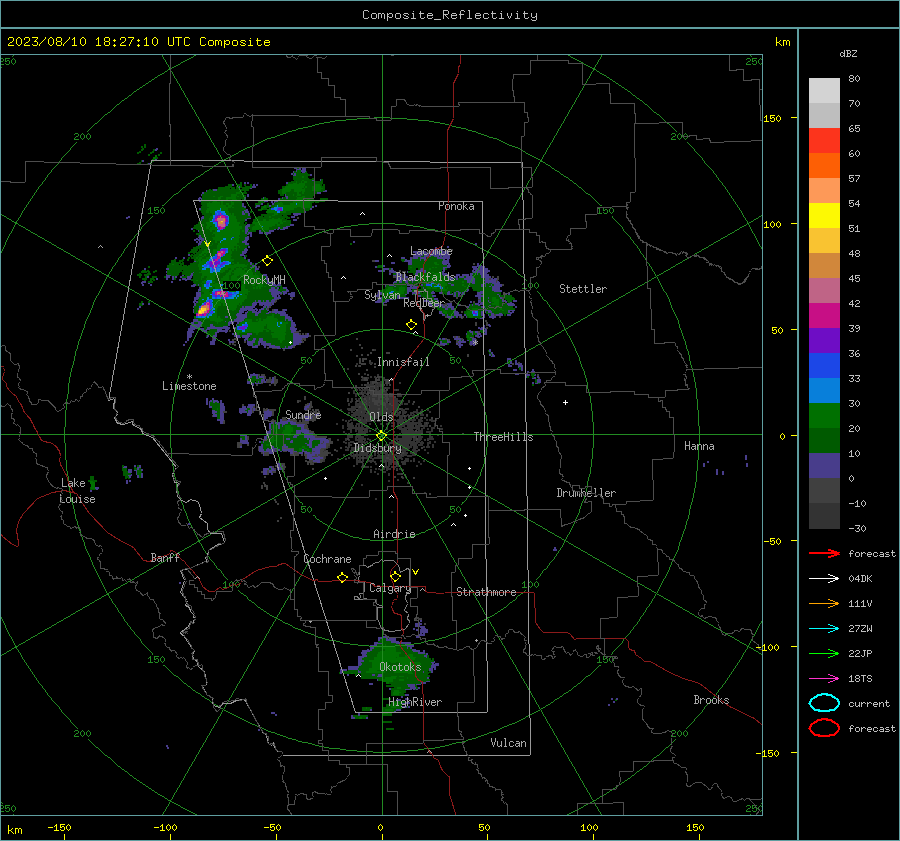Click the Olds label near radar center
The image size is (900, 841).
[x=381, y=417]
